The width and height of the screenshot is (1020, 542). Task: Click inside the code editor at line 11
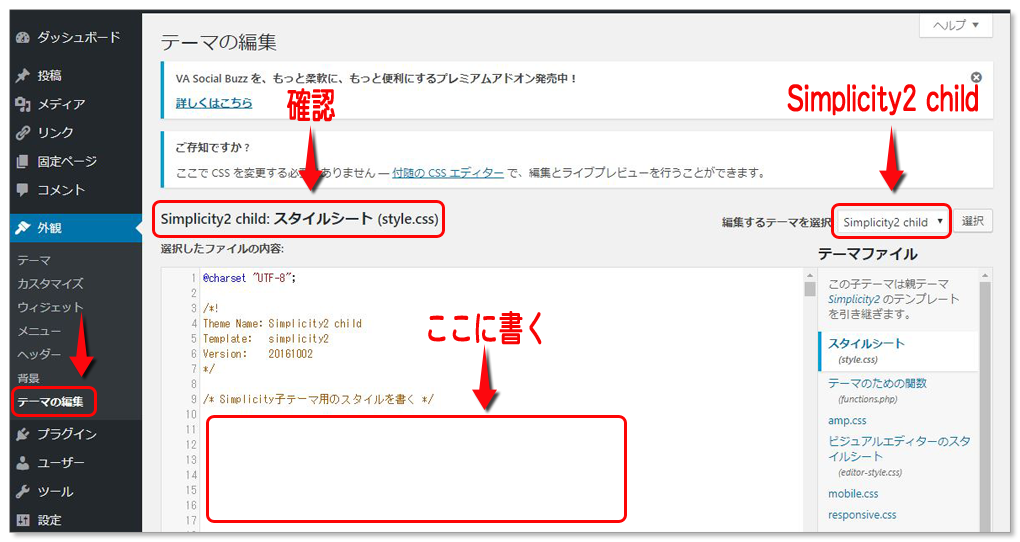coord(416,429)
